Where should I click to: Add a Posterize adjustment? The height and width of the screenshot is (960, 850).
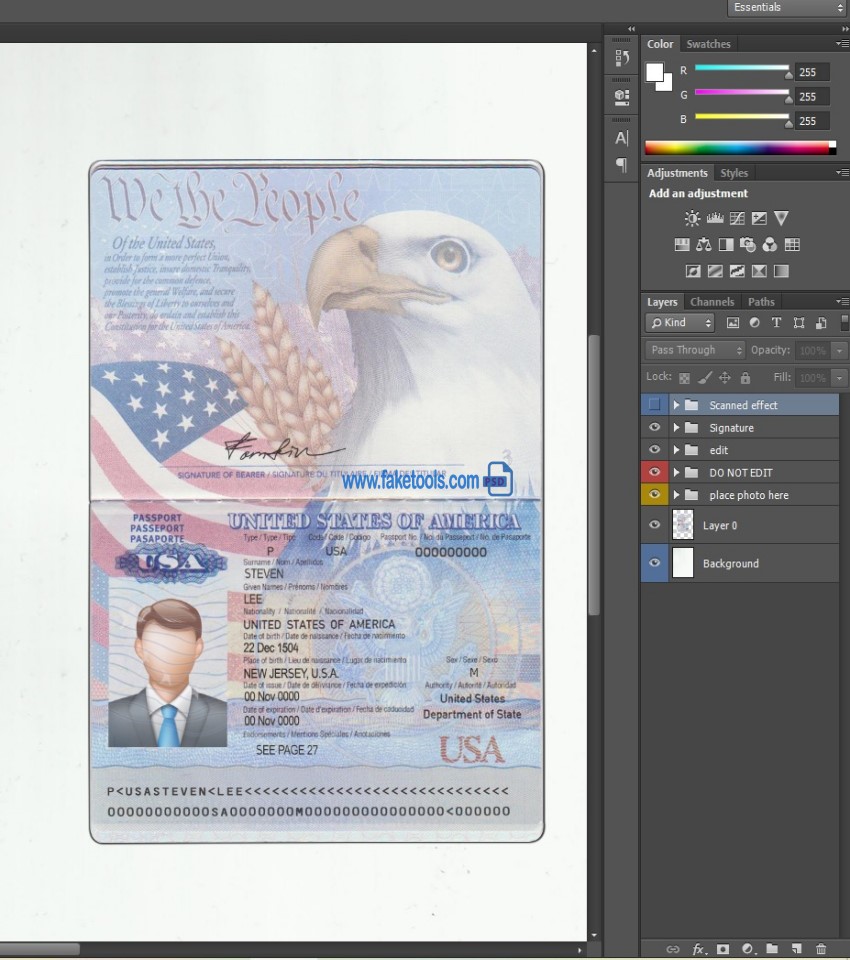[715, 271]
